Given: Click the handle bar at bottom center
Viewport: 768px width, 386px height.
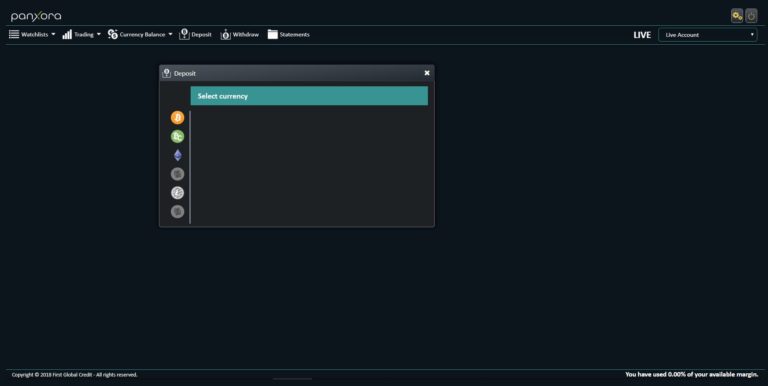Looking at the screenshot, I should click(292, 379).
